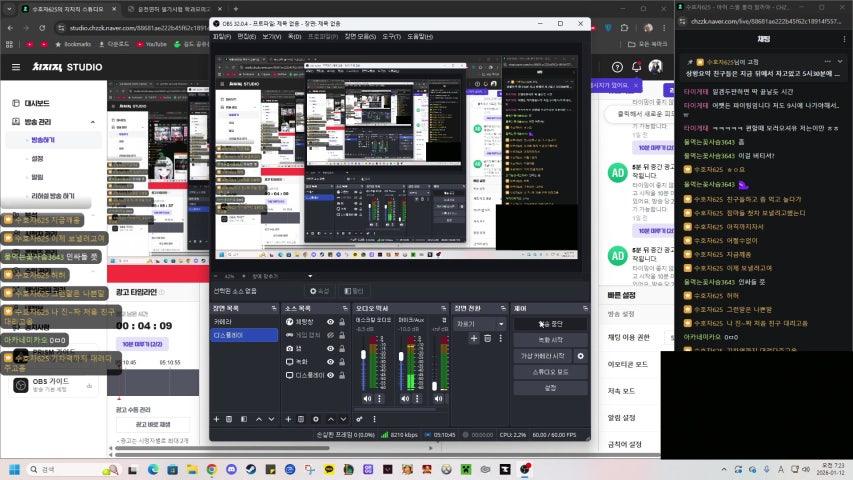Click the advanced audio properties gears icon
The height and width of the screenshot is (480, 853).
tap(360, 419)
